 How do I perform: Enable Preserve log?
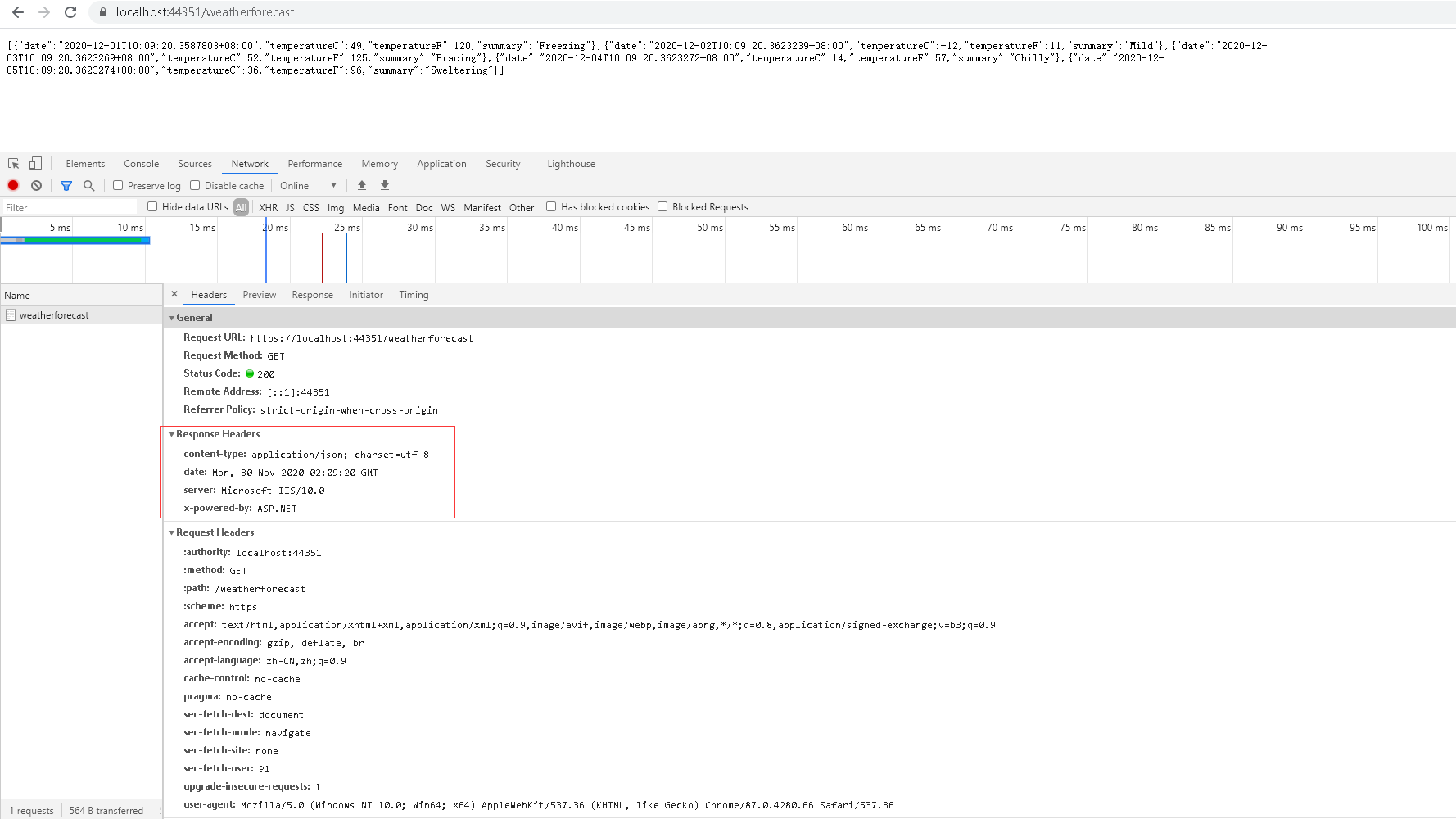[x=119, y=185]
